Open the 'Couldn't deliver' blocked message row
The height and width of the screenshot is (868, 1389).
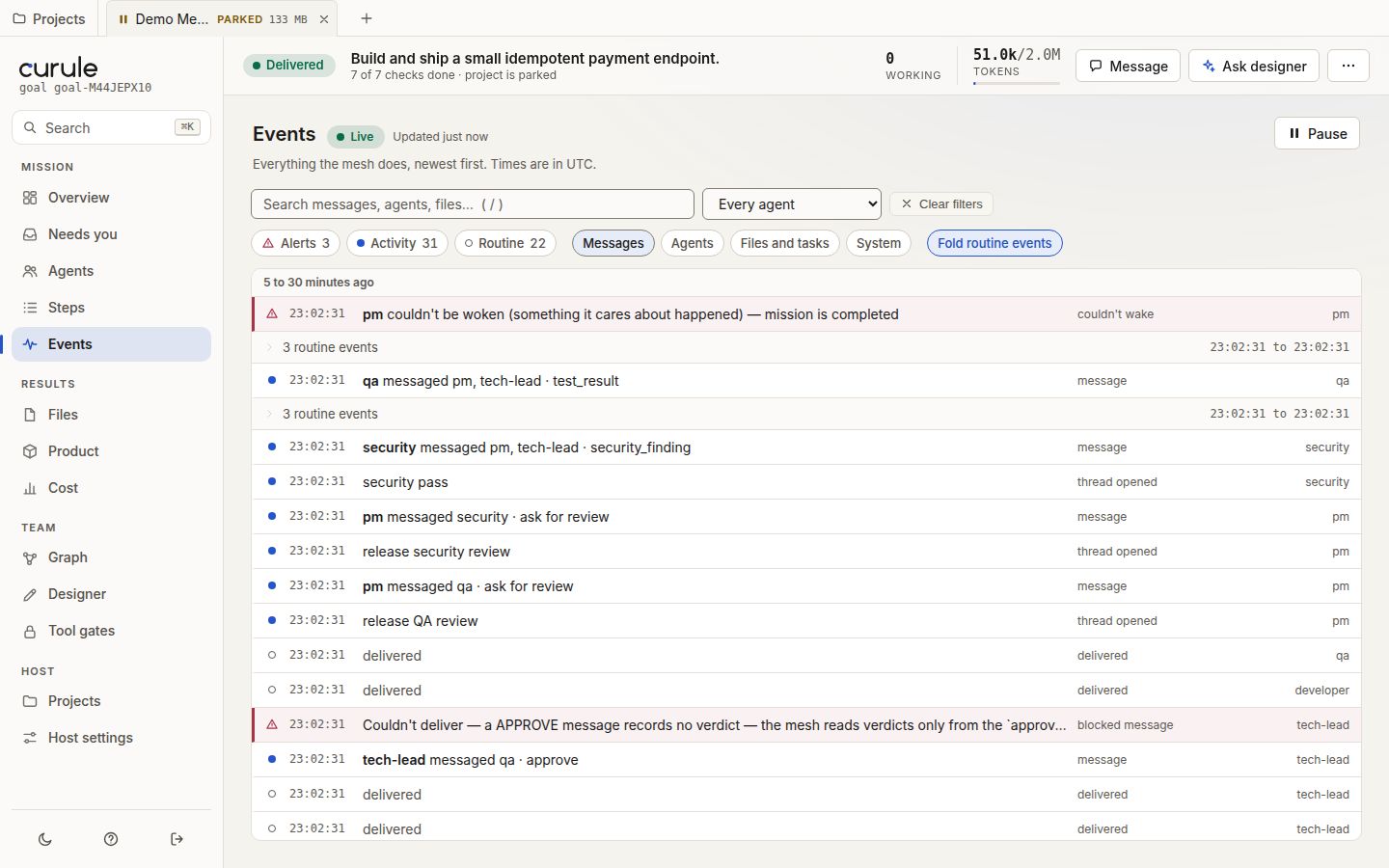pyautogui.click(x=806, y=725)
